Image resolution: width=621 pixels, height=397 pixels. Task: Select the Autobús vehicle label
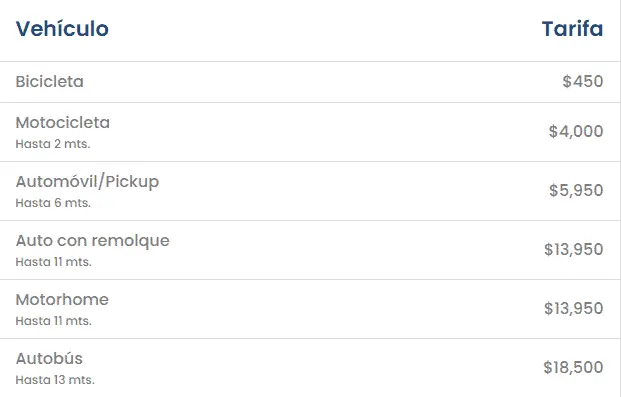[x=49, y=359]
